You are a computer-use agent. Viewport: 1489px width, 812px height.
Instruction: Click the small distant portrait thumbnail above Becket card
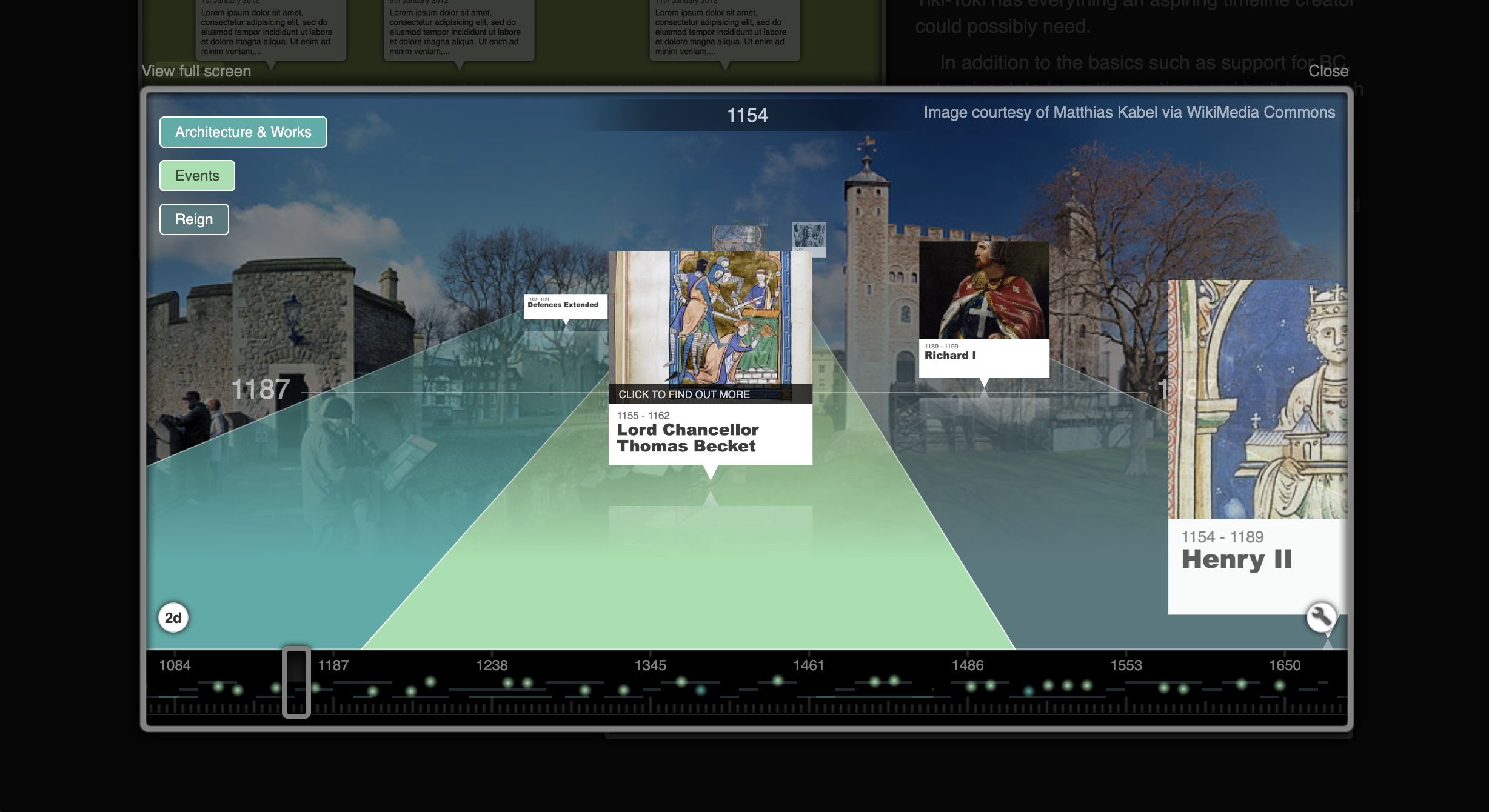(809, 239)
